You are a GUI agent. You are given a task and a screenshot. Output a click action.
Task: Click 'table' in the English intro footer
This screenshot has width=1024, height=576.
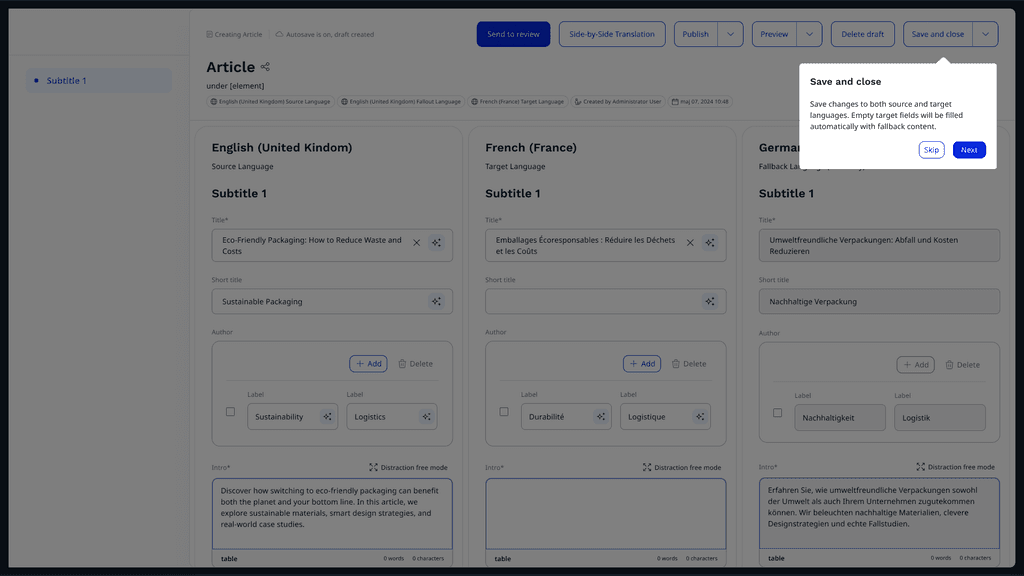229,559
